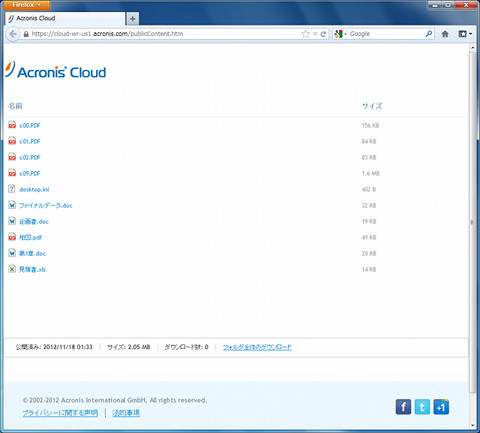
Task: Open the c09.PDF file link
Action: [x=30, y=174]
